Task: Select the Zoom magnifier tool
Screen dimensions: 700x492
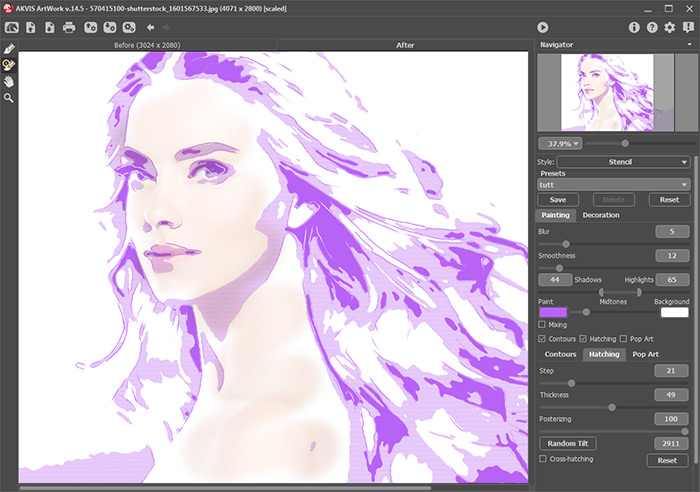Action: click(9, 98)
